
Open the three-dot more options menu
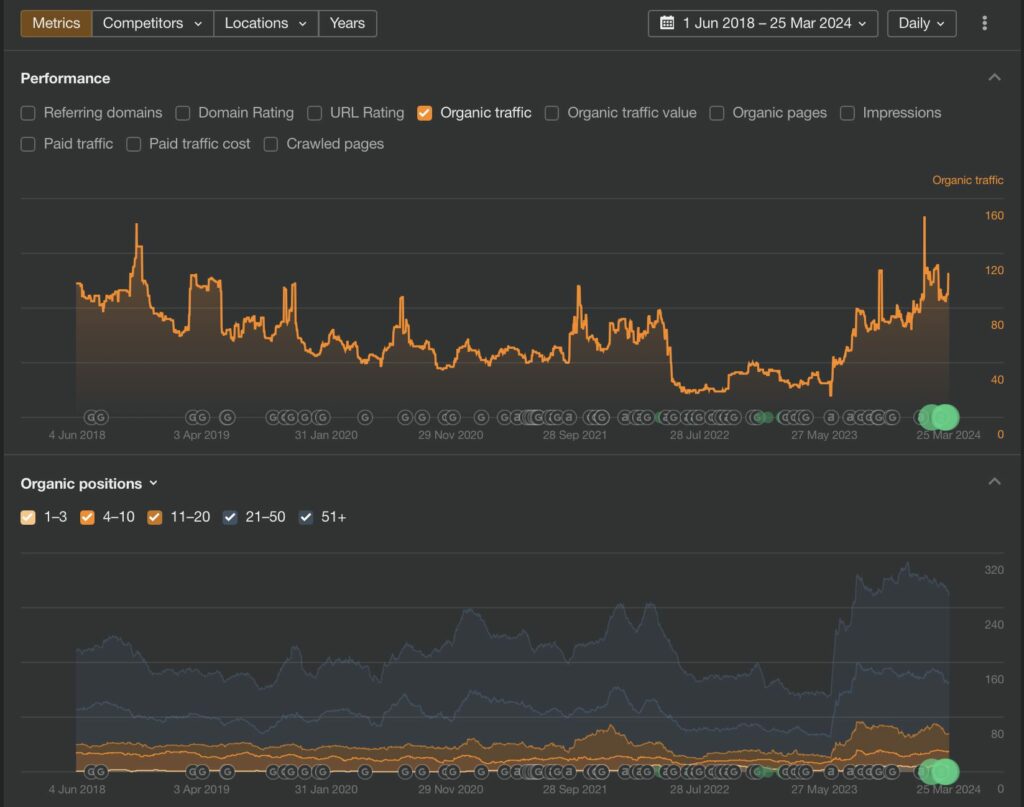[x=985, y=23]
